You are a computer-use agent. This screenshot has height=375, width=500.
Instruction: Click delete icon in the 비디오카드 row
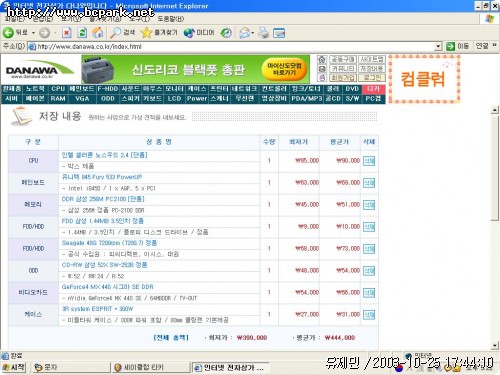point(369,293)
